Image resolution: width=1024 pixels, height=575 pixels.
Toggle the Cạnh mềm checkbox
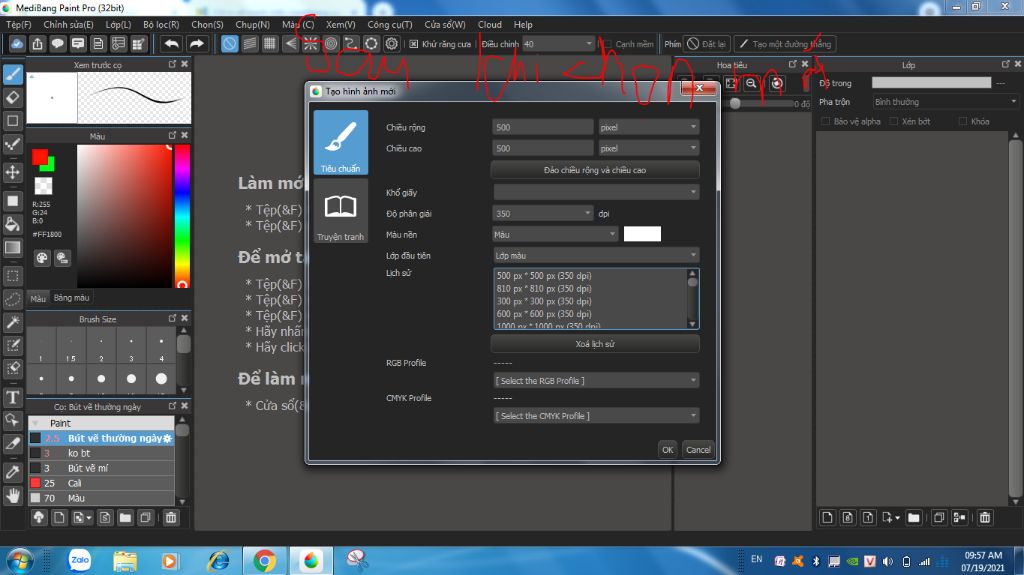pos(607,44)
